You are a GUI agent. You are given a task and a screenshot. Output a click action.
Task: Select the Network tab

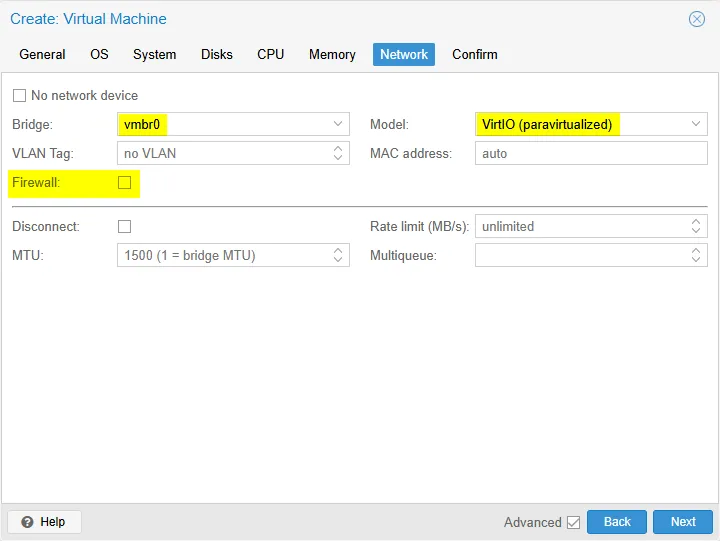404,55
